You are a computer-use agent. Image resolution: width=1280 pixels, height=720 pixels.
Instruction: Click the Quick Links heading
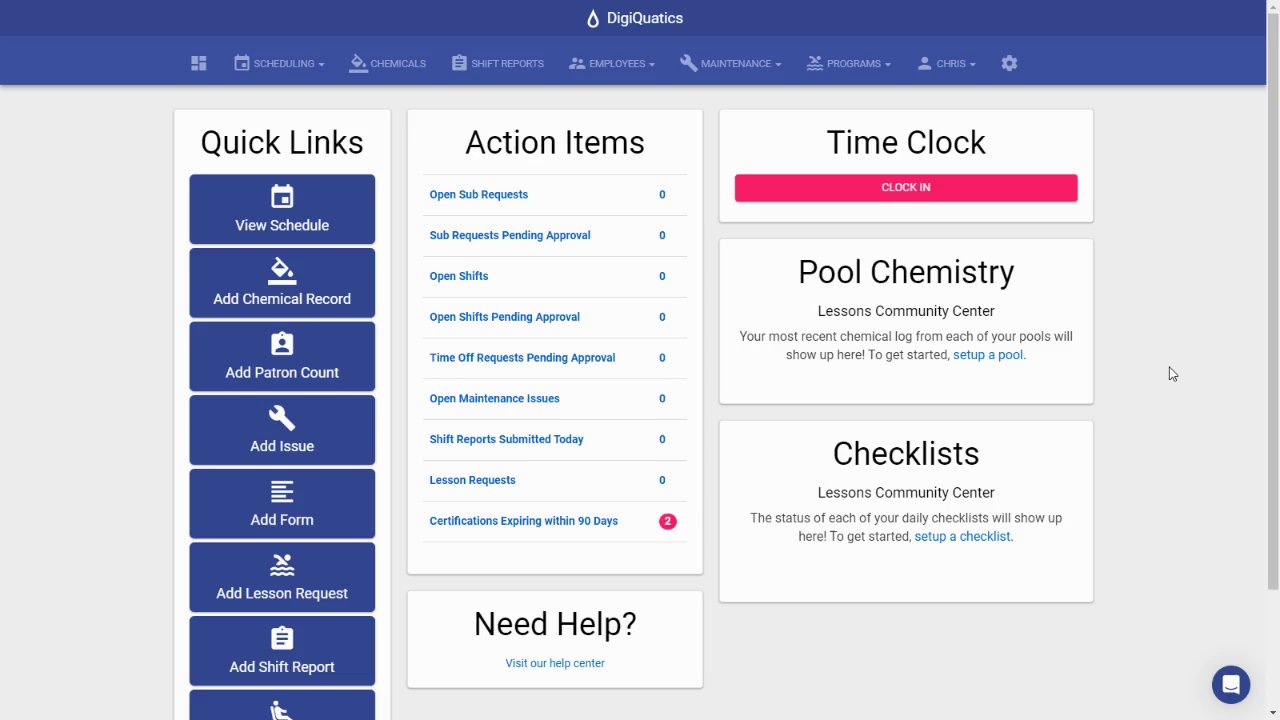tap(282, 143)
